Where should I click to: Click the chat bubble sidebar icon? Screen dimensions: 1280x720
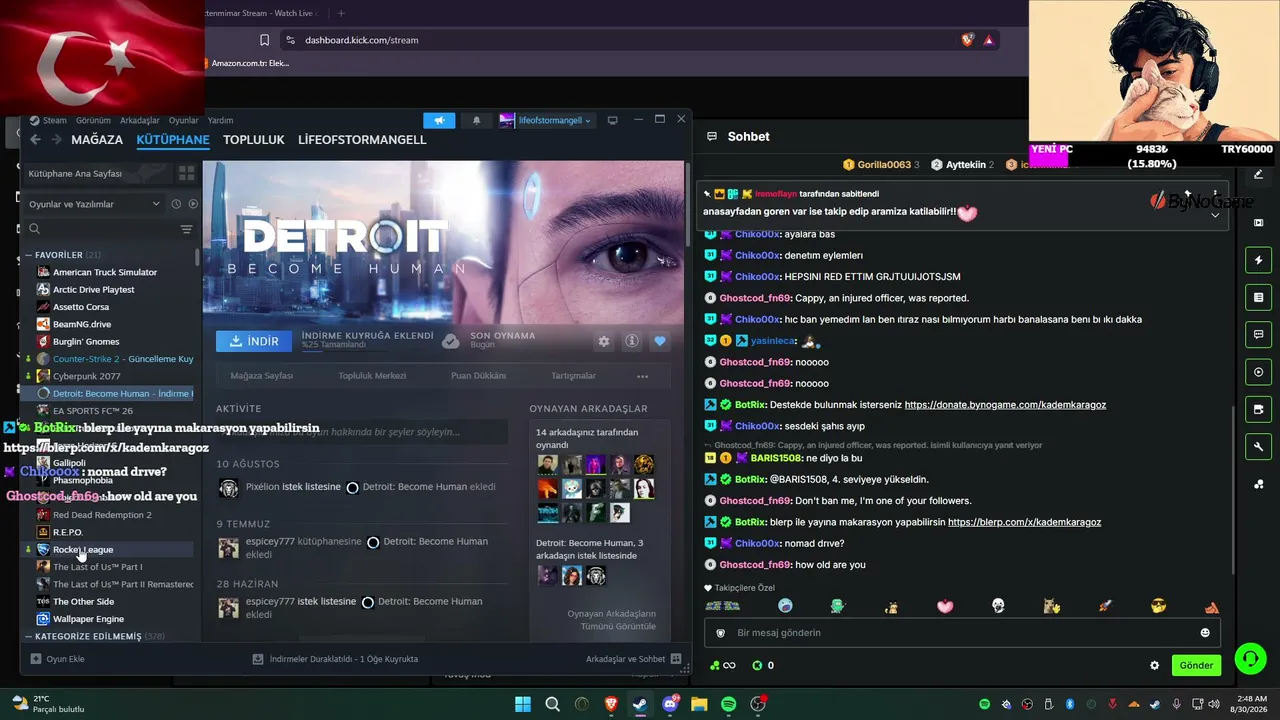point(1259,334)
